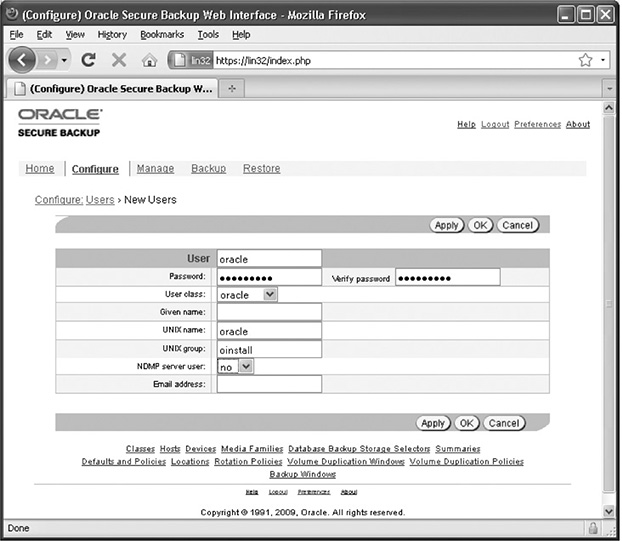Image resolution: width=622 pixels, height=541 pixels.
Task: Click the scroll up arrow of page scrollbar
Action: pyautogui.click(x=609, y=107)
